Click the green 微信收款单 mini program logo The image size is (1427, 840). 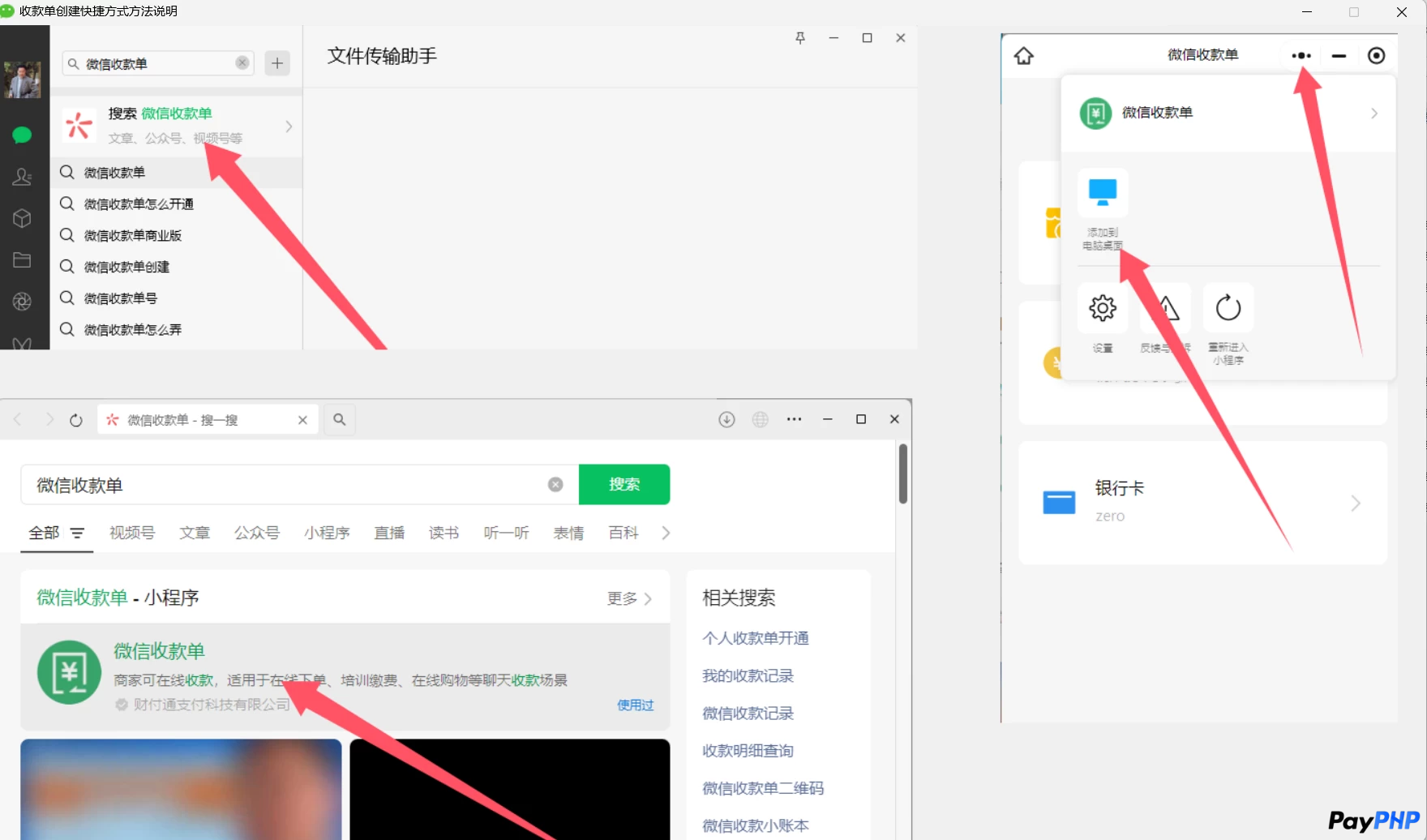(x=69, y=672)
